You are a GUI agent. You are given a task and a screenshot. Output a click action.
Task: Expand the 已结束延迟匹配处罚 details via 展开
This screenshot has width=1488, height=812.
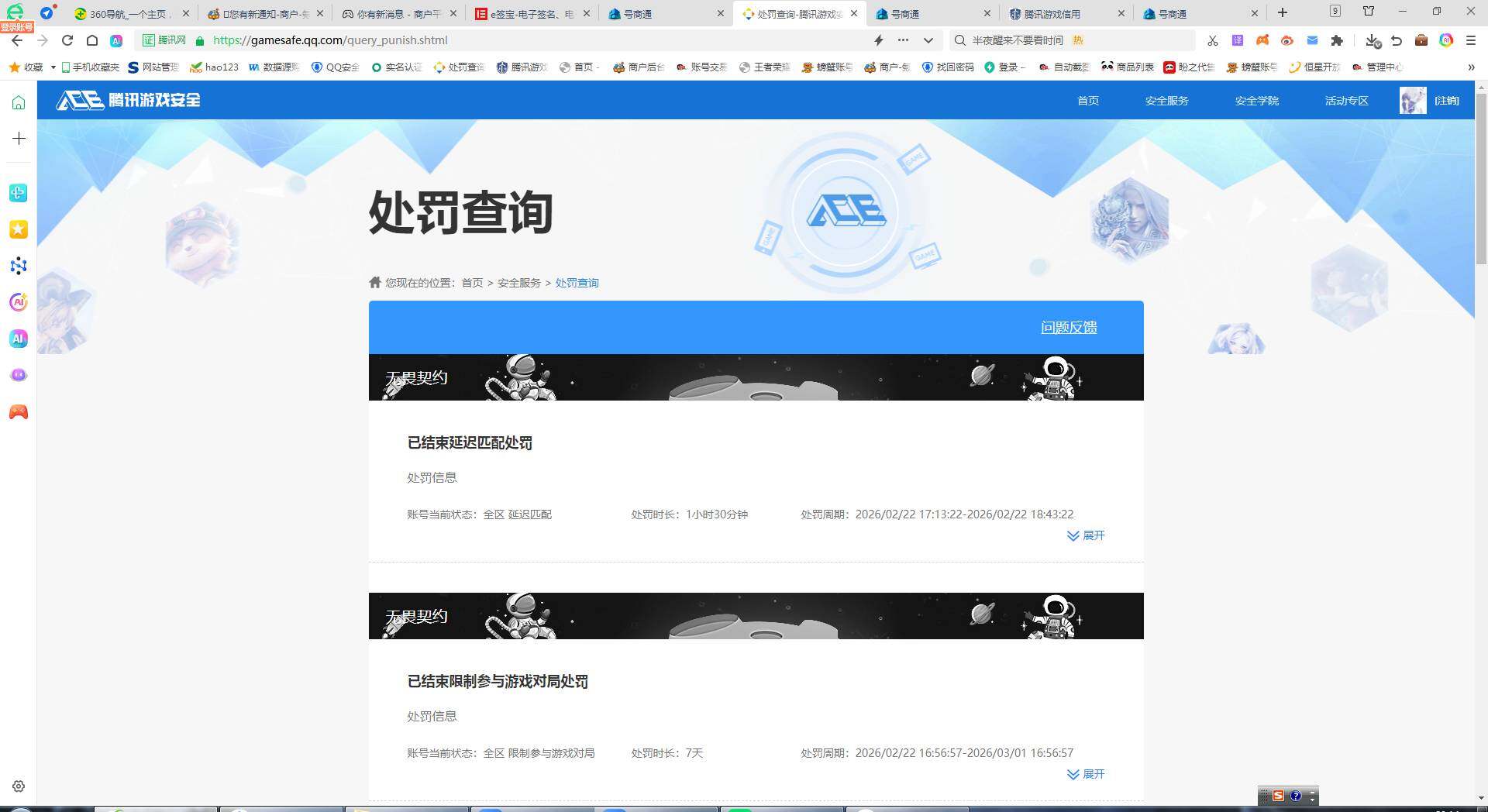click(x=1086, y=535)
